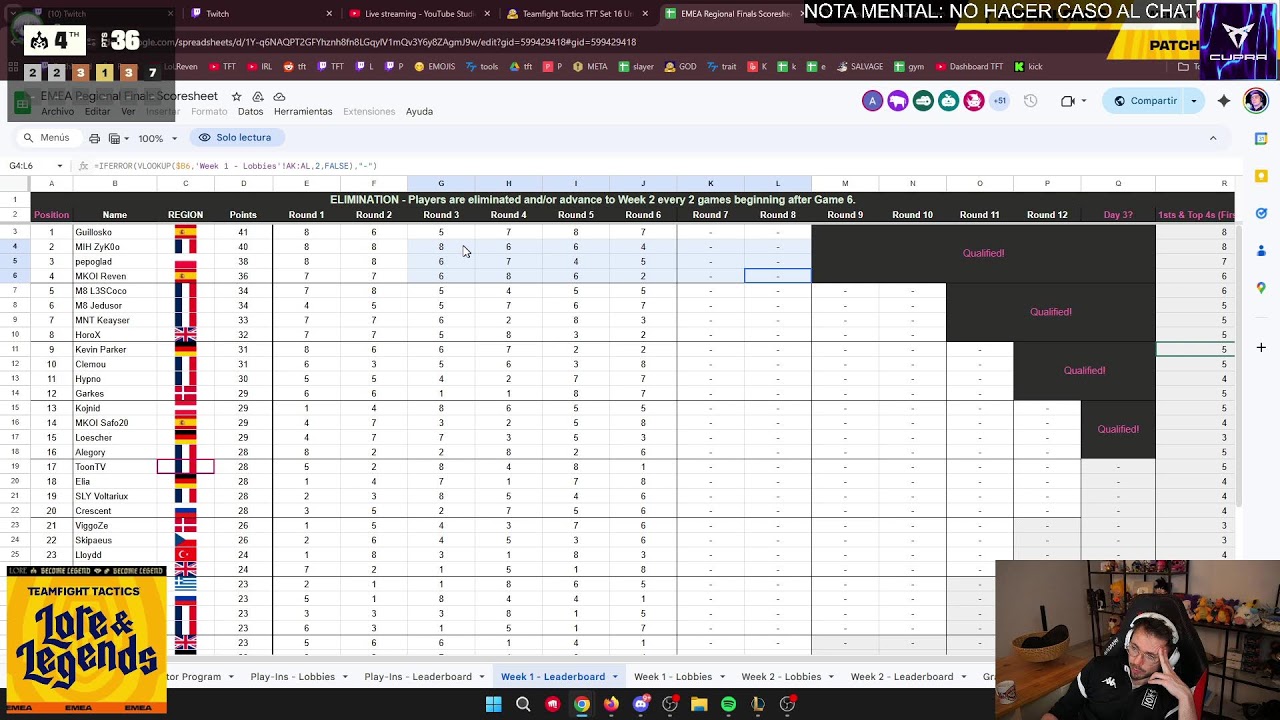This screenshot has height=720, width=1280.
Task: Open Discord from the taskbar
Action: coord(641,704)
